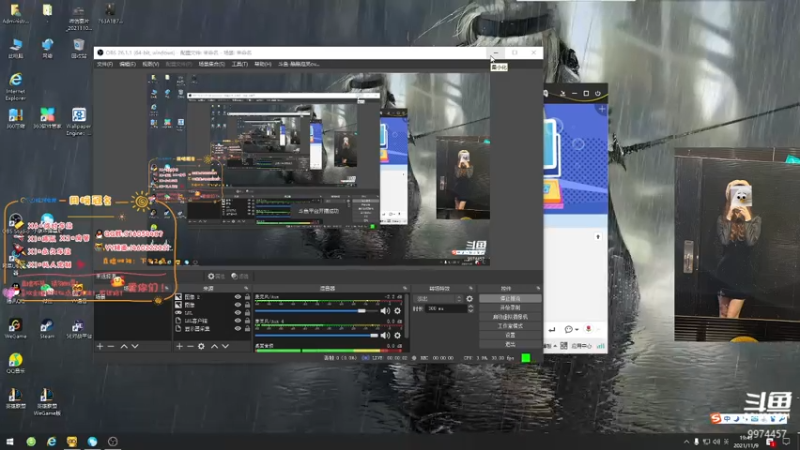Image resolution: width=800 pixels, height=450 pixels.
Task: Click the 退出 exit button in Controls
Action: pyautogui.click(x=510, y=344)
